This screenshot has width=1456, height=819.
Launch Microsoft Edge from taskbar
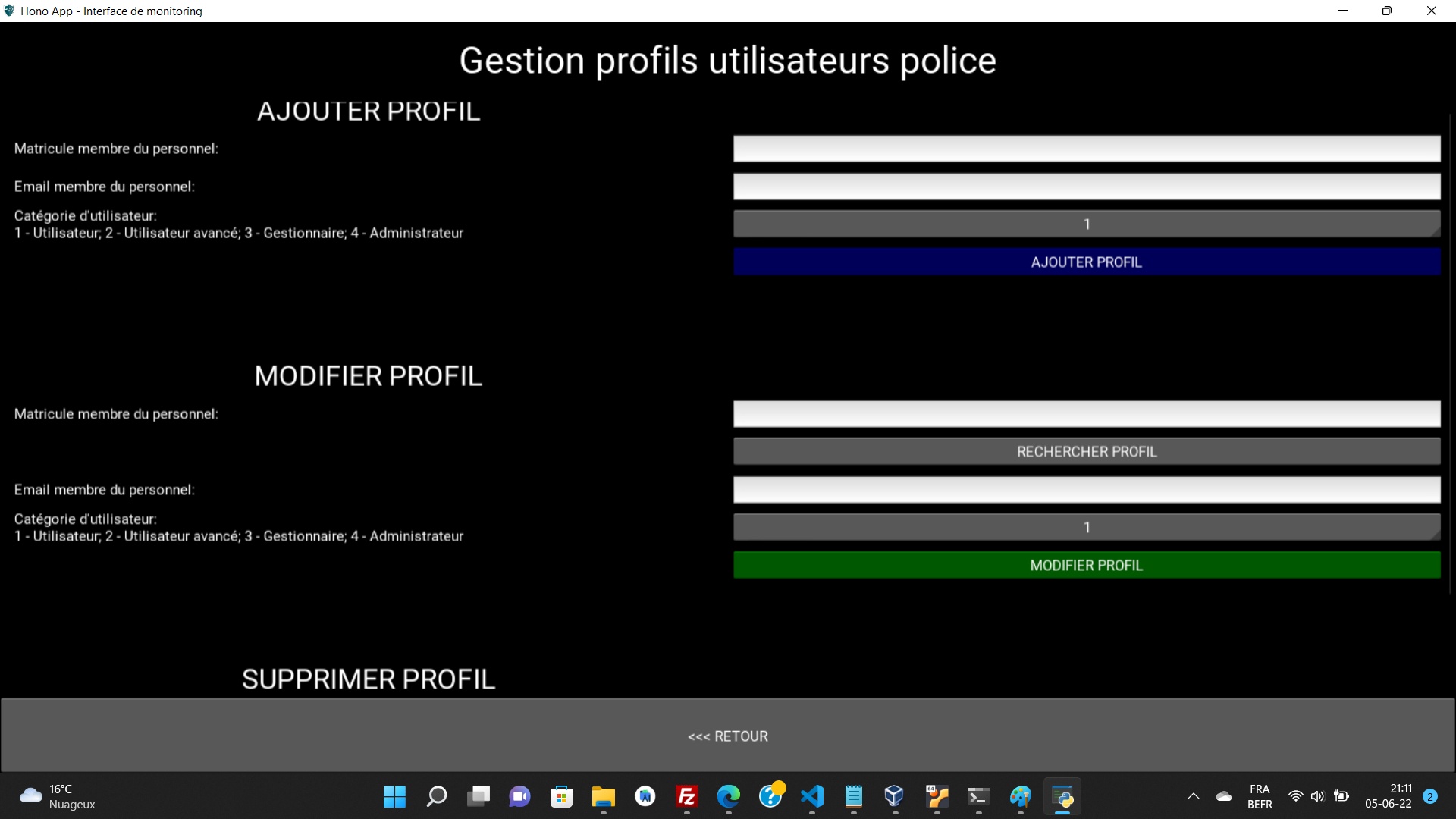point(728,796)
